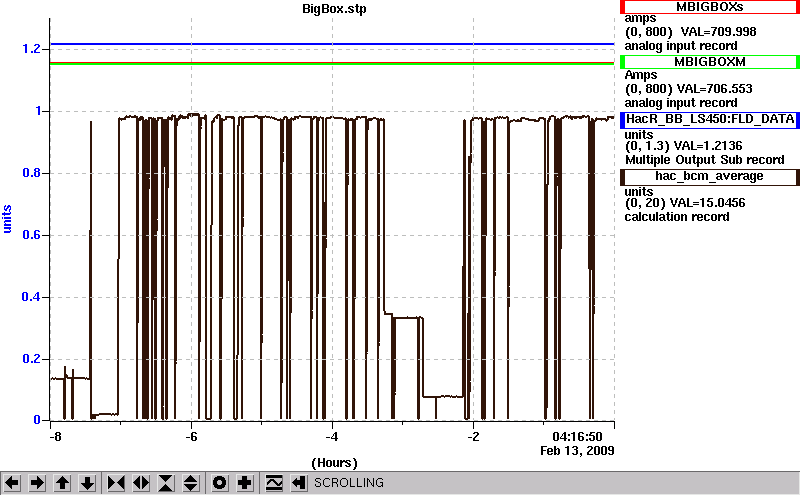Click the 'amps' unit under MBIGBOXs
800x495 pixels.
[x=641, y=19]
